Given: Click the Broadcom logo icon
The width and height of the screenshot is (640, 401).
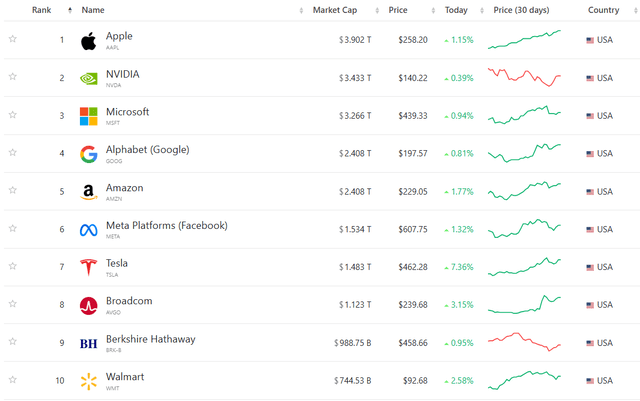Looking at the screenshot, I should pyautogui.click(x=88, y=305).
